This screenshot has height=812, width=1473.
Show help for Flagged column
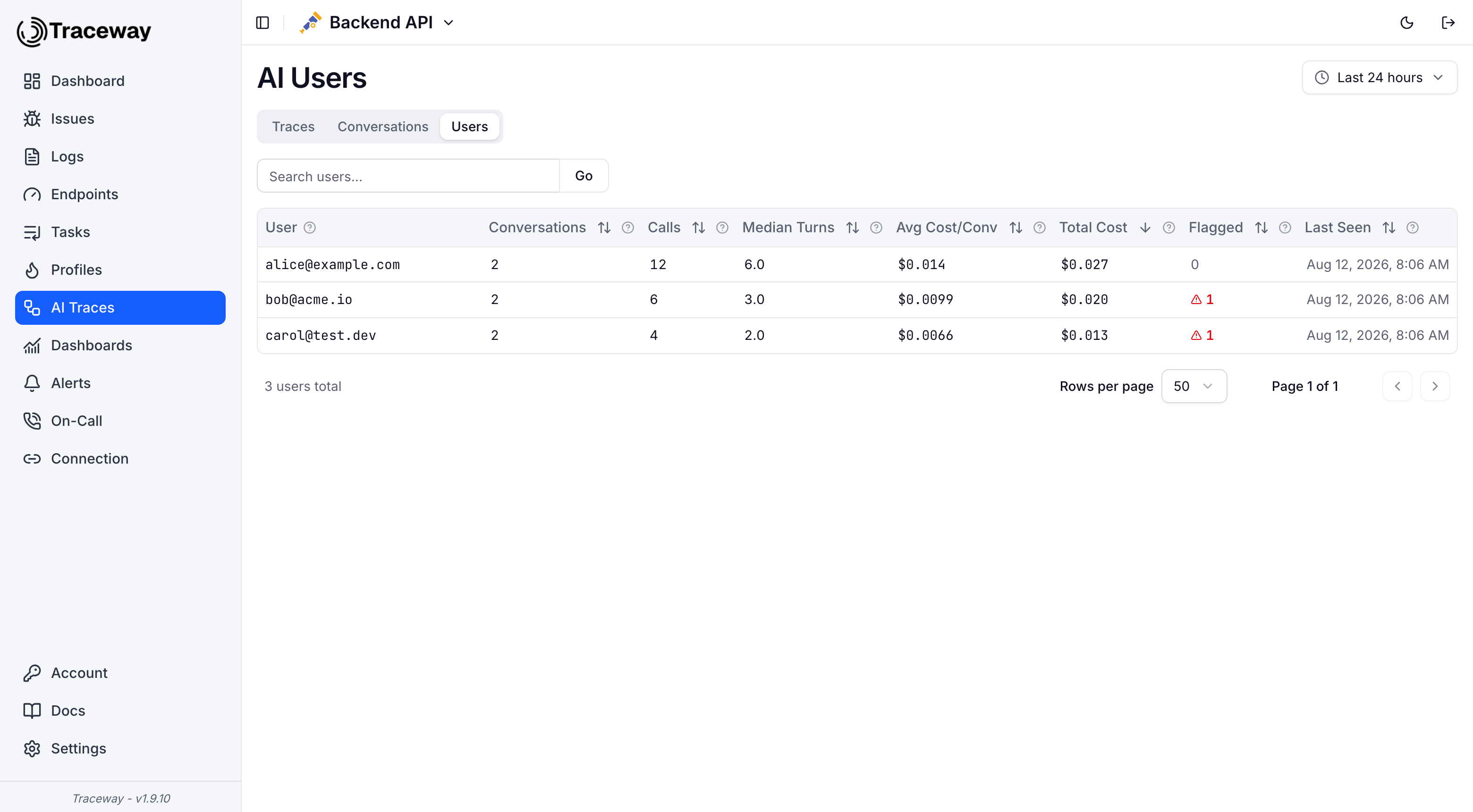(1285, 228)
